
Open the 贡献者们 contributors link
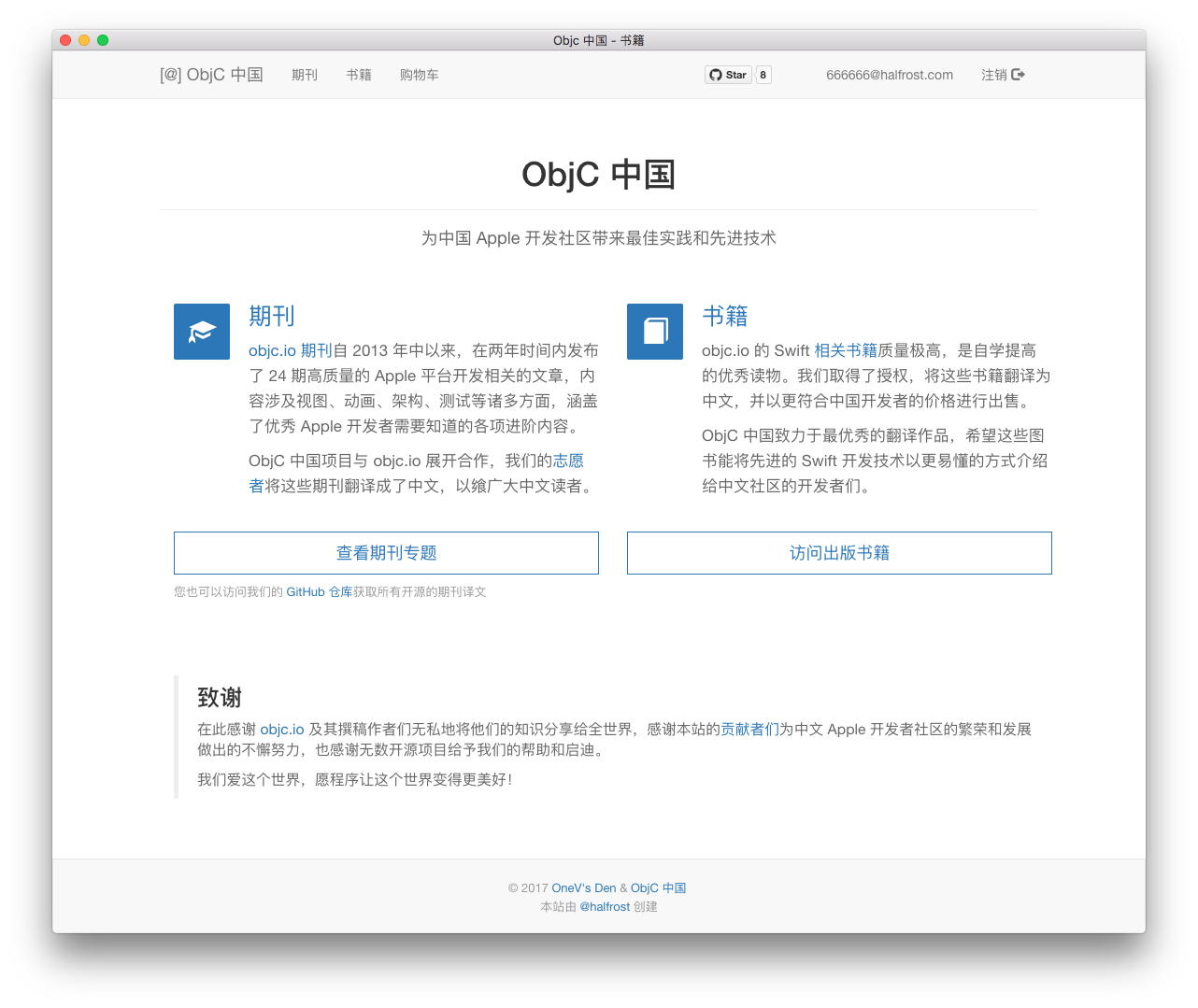click(749, 730)
